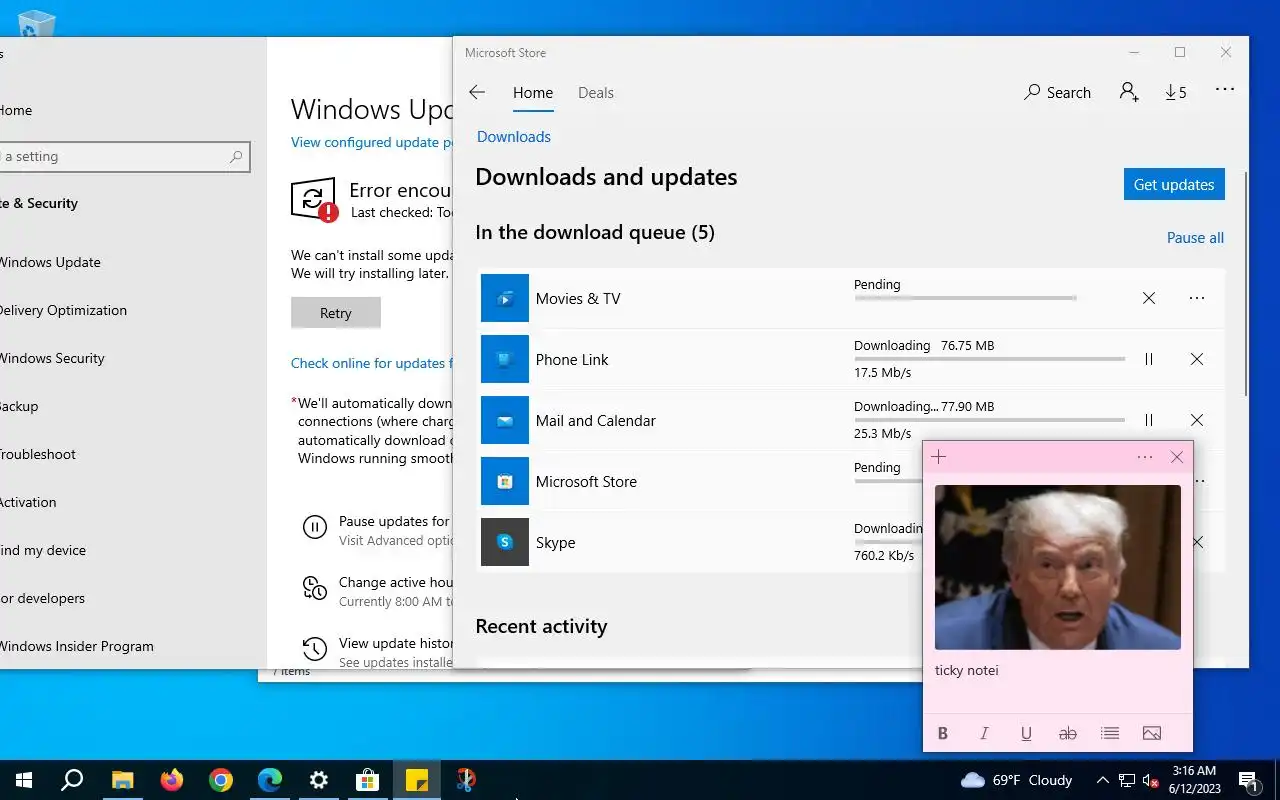Pause the Mail and Calendar download

[x=1149, y=420]
